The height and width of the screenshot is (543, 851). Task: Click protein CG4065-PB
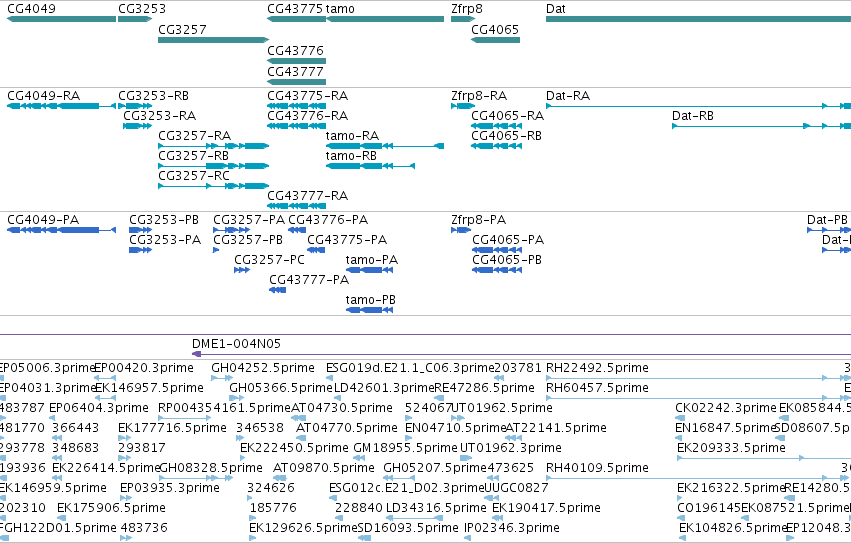497,270
